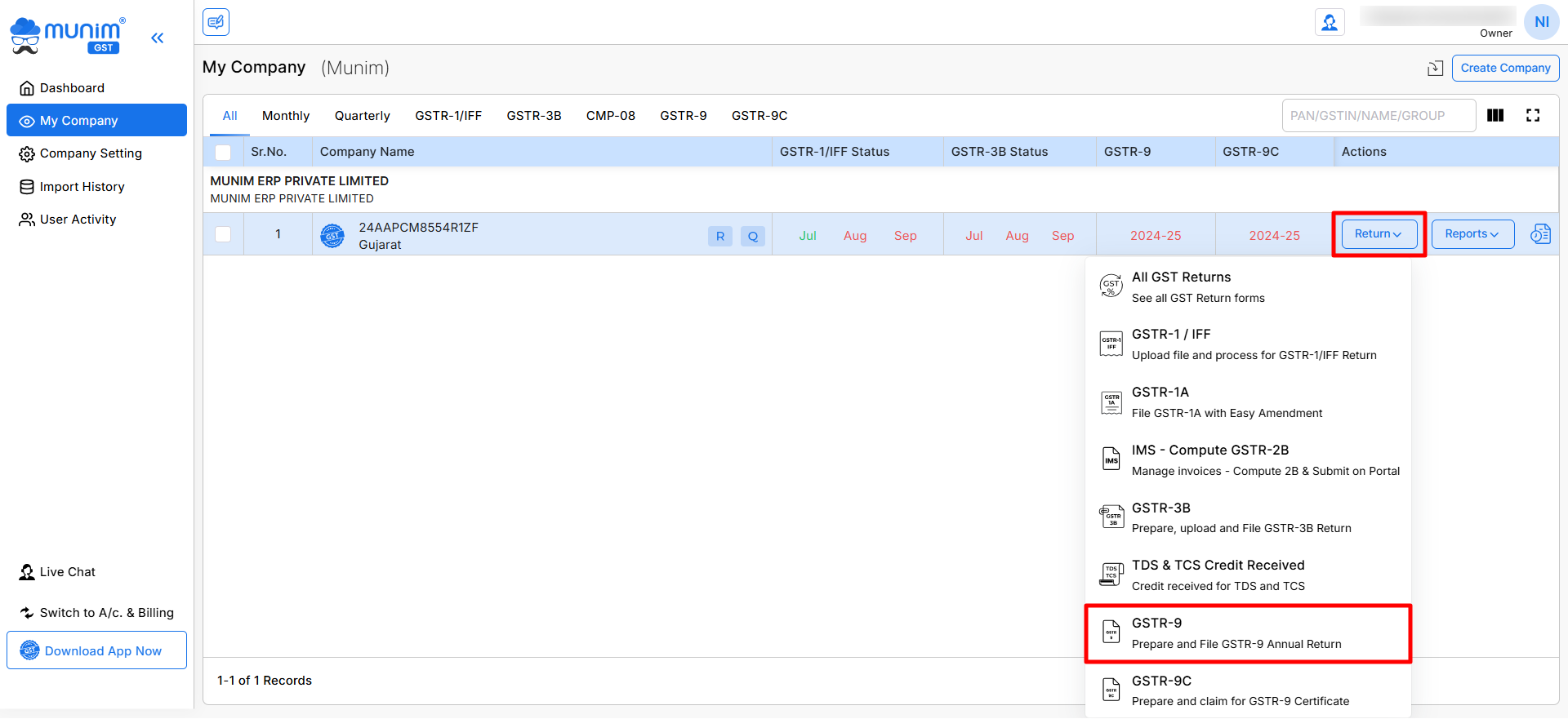1568x719 pixels.
Task: Switch to the Monthly tab
Action: 286,116
